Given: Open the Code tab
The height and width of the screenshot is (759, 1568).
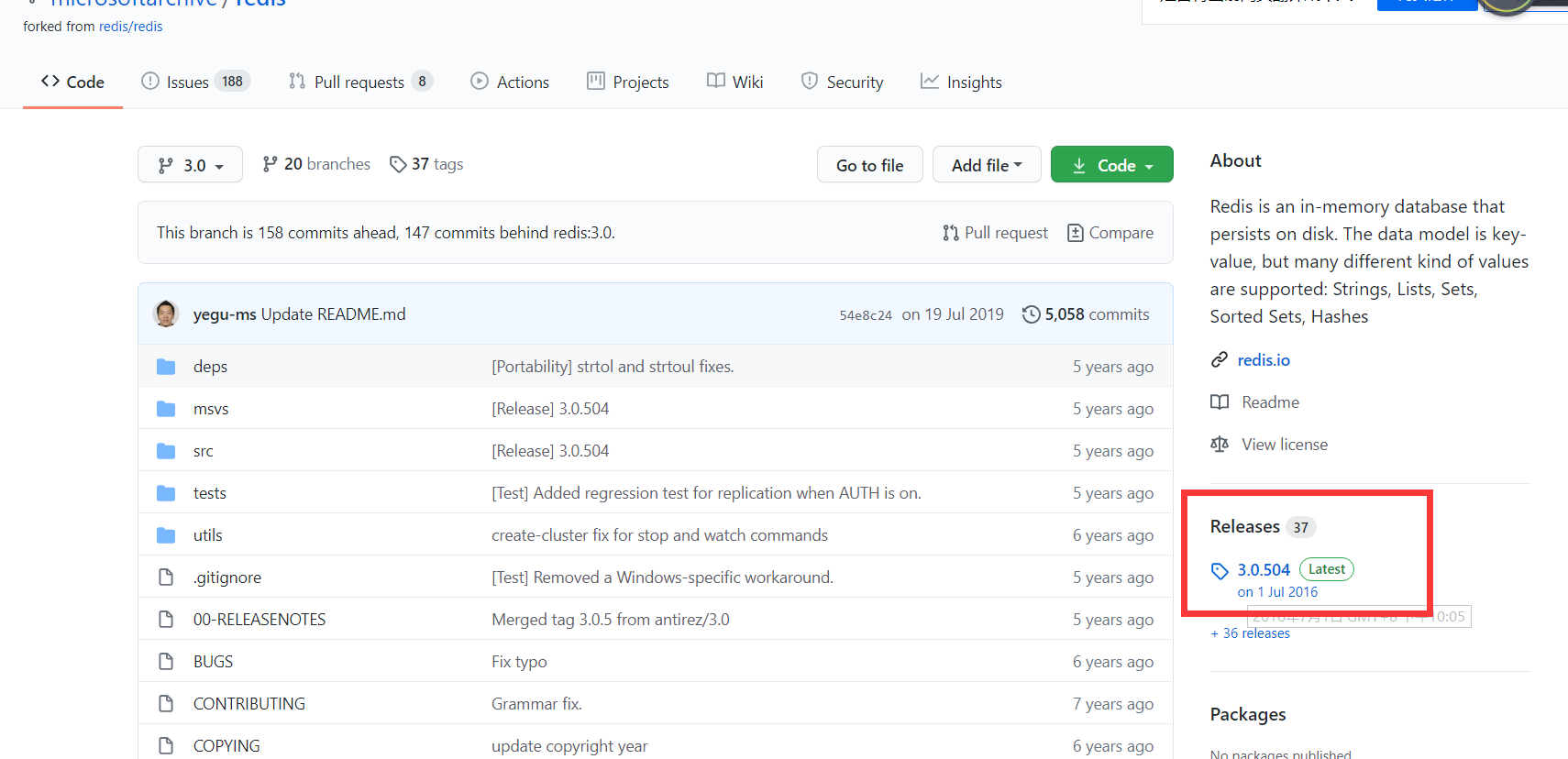Looking at the screenshot, I should coord(72,82).
